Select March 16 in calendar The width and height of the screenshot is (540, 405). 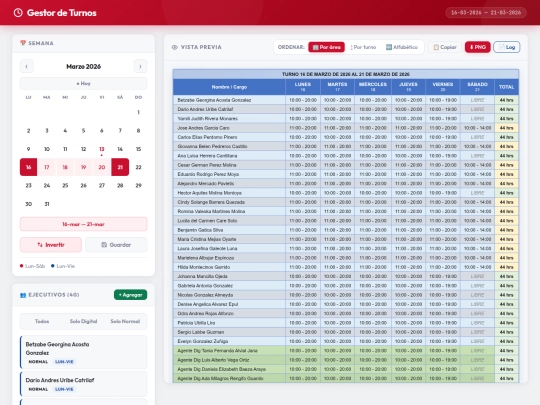(29, 167)
